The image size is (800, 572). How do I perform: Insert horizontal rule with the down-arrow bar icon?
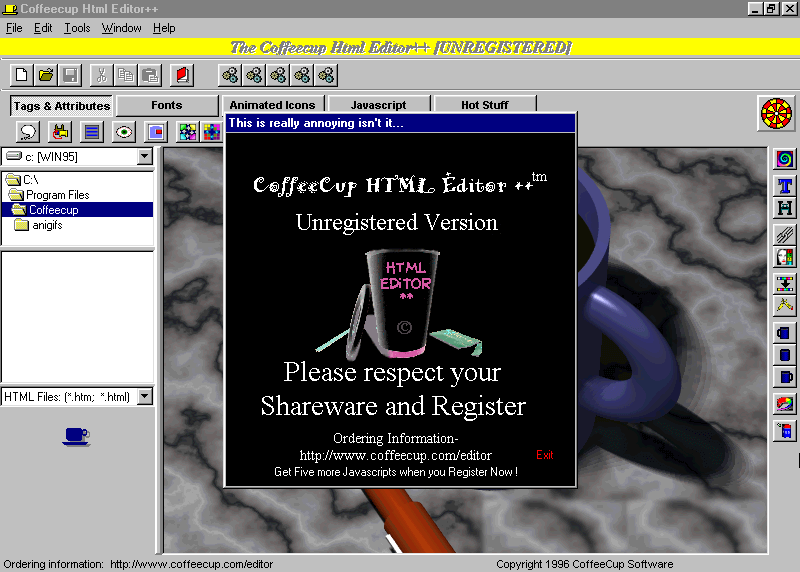[785, 283]
